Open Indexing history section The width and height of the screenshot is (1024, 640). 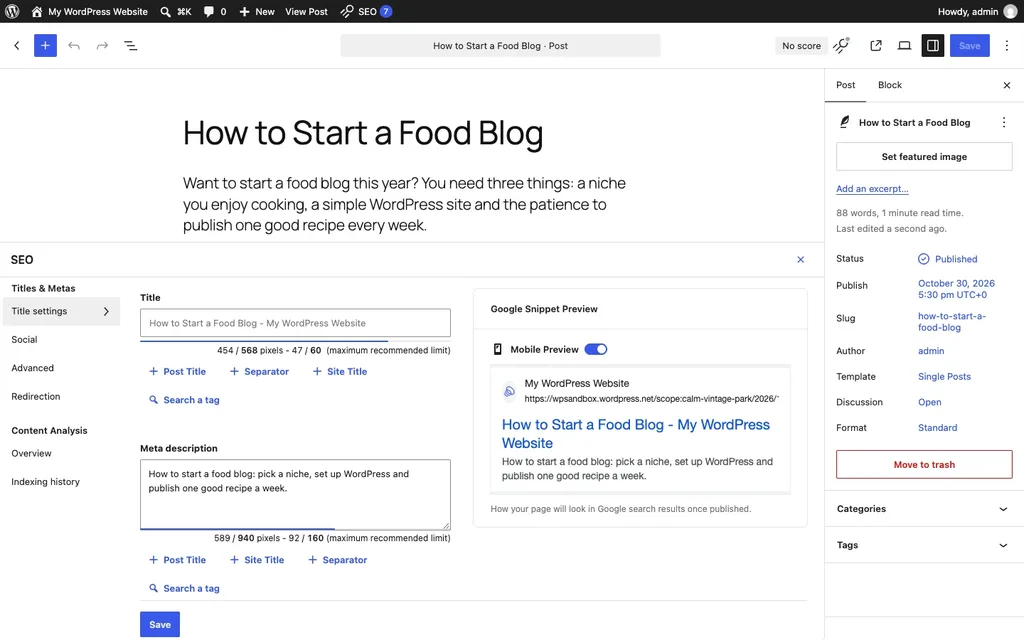click(x=46, y=481)
